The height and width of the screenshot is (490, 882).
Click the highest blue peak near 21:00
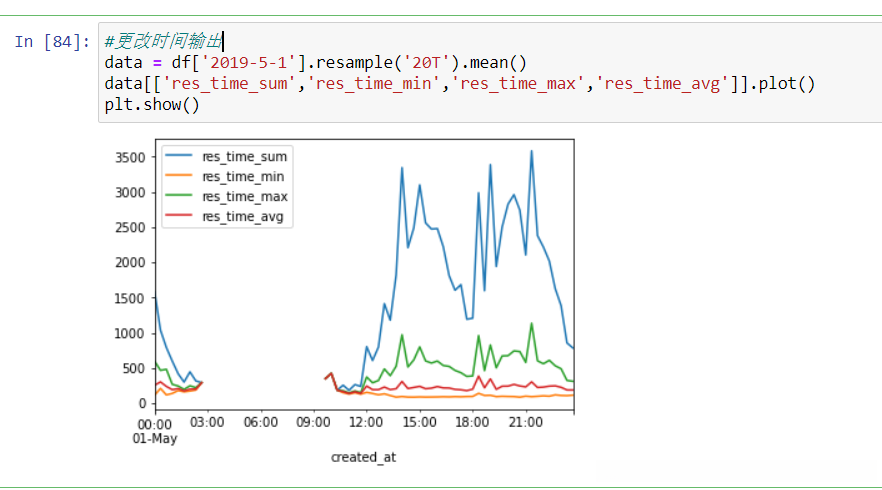pyautogui.click(x=532, y=152)
